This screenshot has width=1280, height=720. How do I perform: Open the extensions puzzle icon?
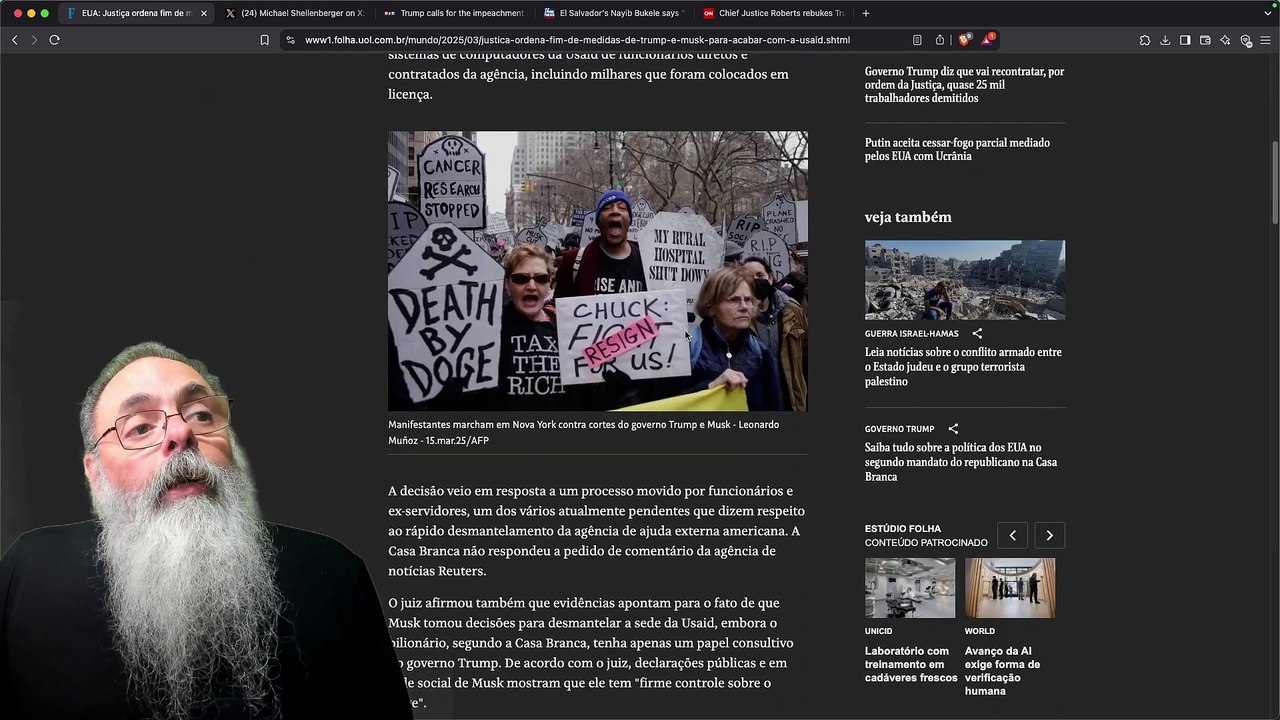[x=1145, y=40]
